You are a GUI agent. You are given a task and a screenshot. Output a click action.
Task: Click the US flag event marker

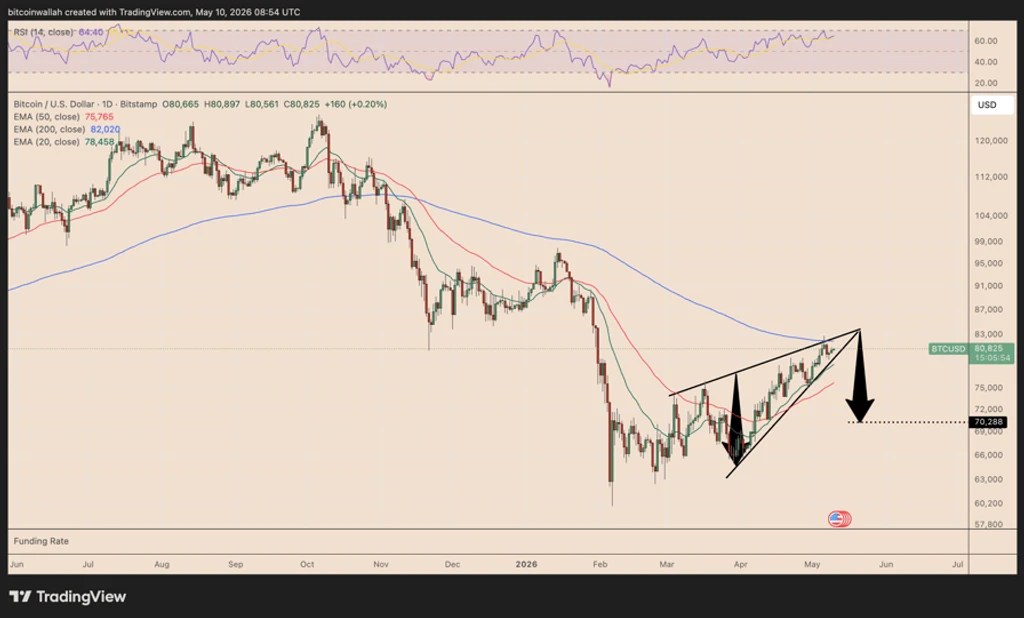pos(839,519)
